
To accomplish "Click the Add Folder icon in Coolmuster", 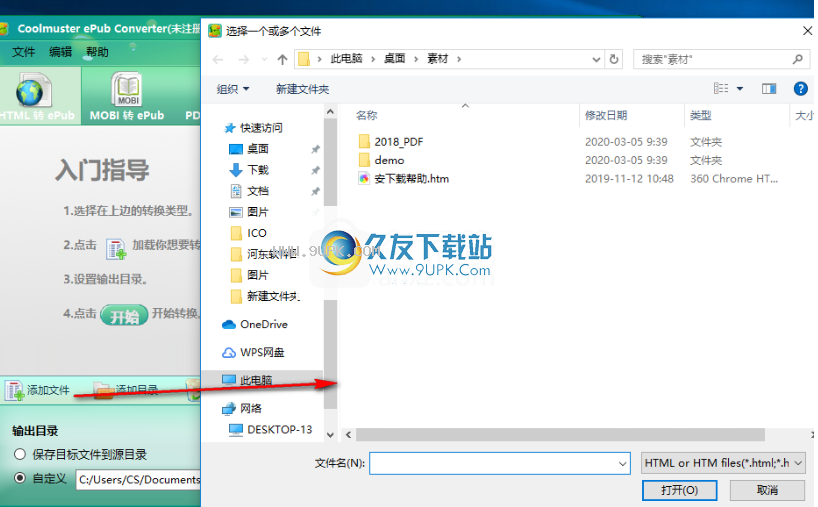I will click(103, 390).
